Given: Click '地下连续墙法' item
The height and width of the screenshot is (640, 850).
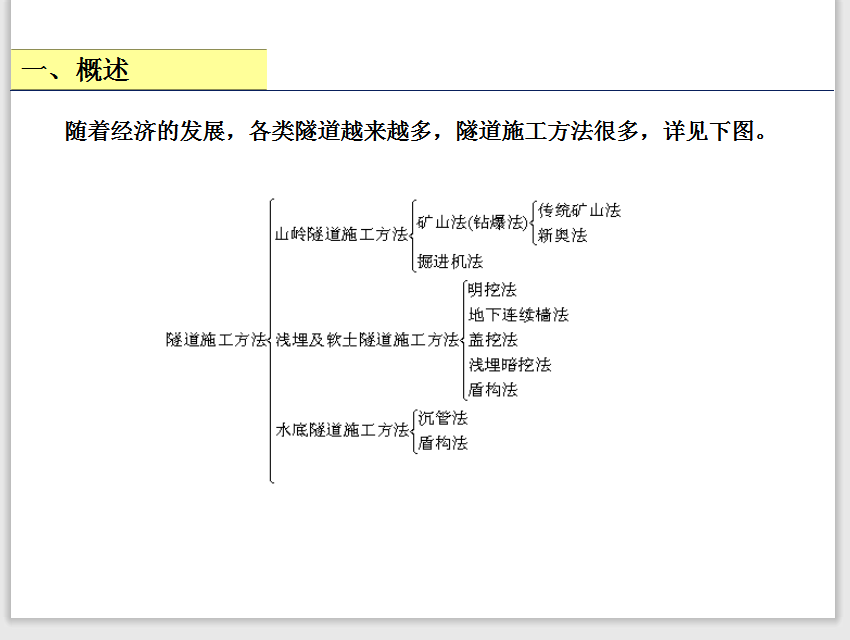Looking at the screenshot, I should coord(518,315).
